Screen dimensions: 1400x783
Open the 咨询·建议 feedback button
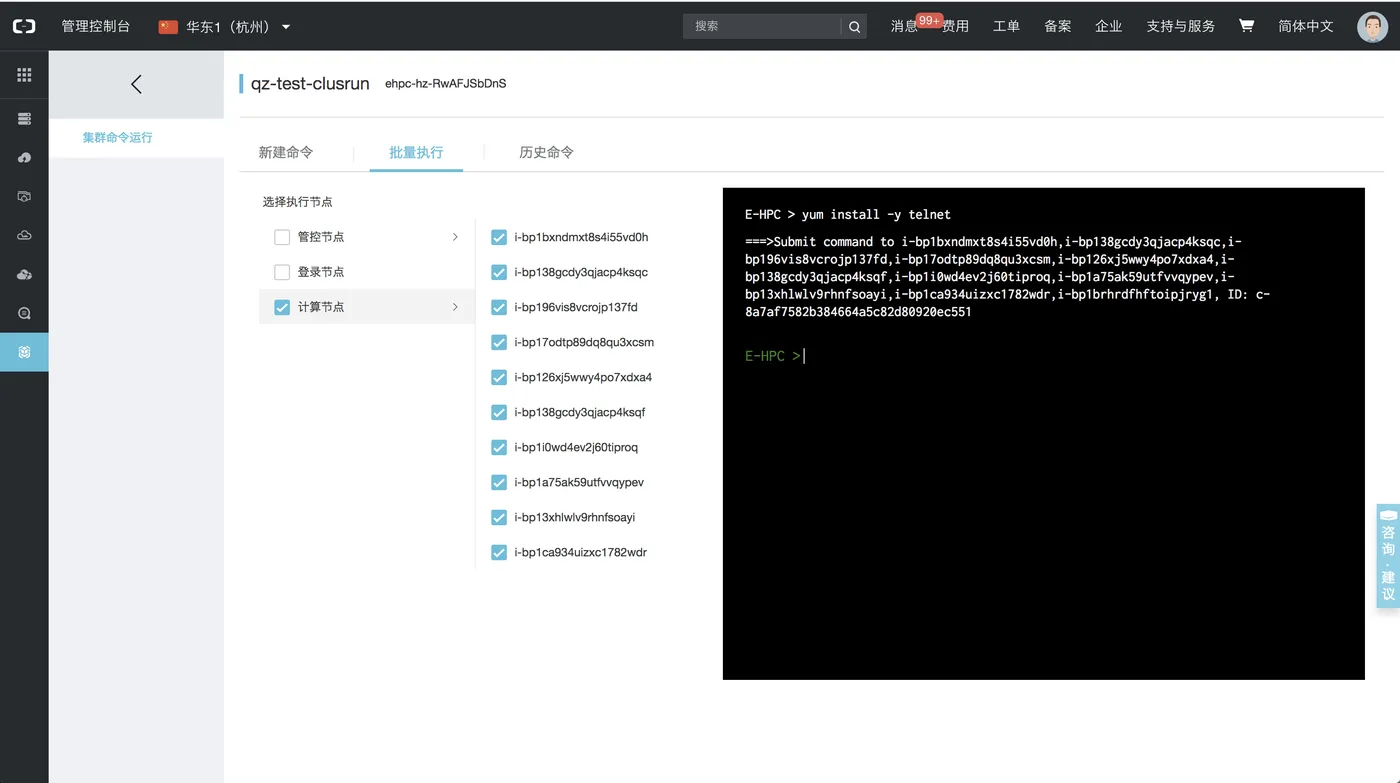1388,556
